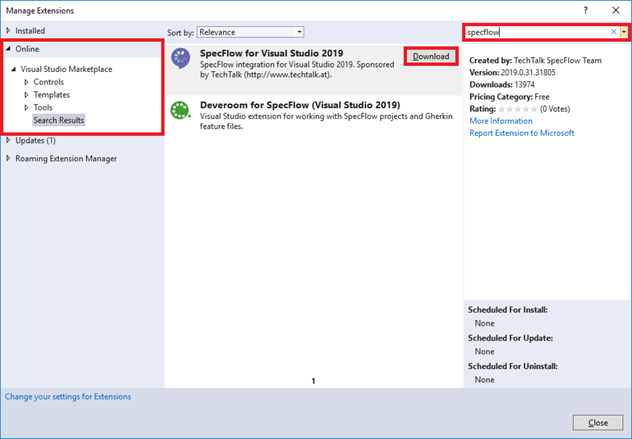Select the Online category label
Viewport: 632px width, 439px height.
coord(27,49)
